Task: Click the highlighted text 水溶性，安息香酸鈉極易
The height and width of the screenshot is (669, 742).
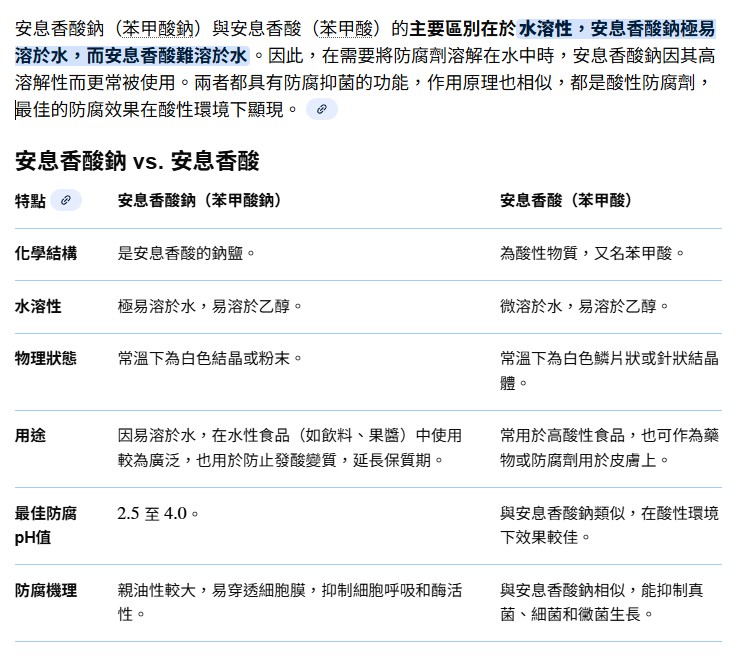Action: pyautogui.click(x=615, y=27)
